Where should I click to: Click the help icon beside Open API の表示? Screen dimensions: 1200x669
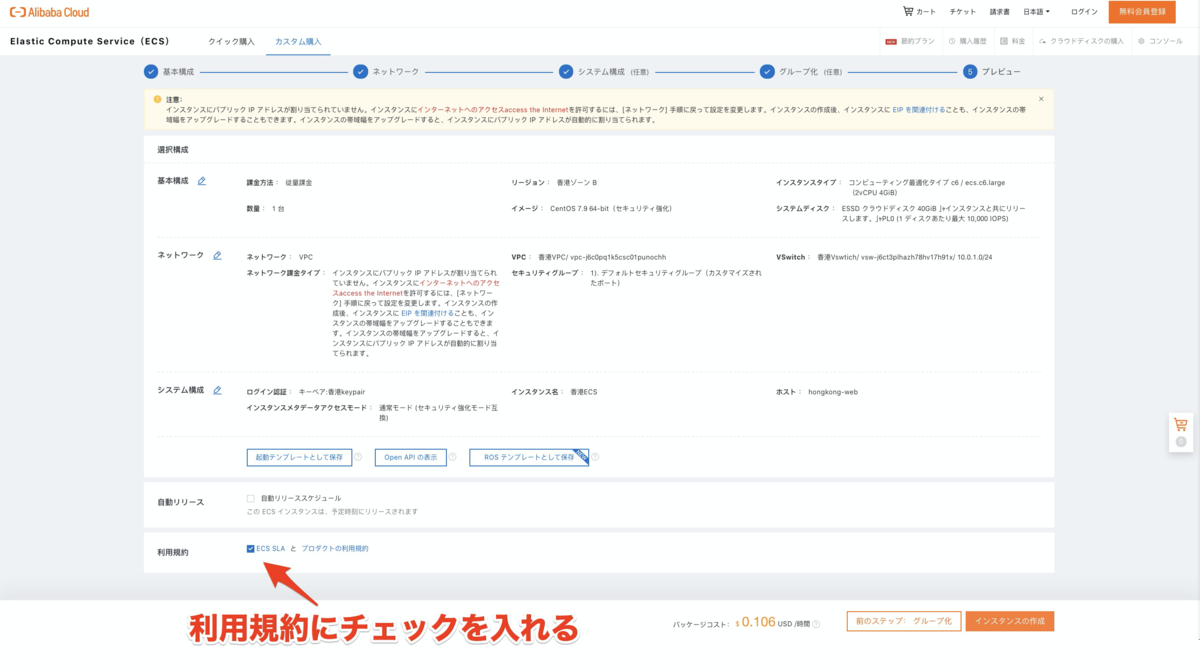(x=452, y=457)
